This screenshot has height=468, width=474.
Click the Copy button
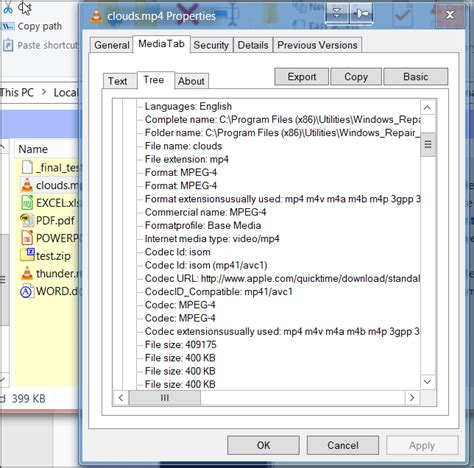coord(356,77)
